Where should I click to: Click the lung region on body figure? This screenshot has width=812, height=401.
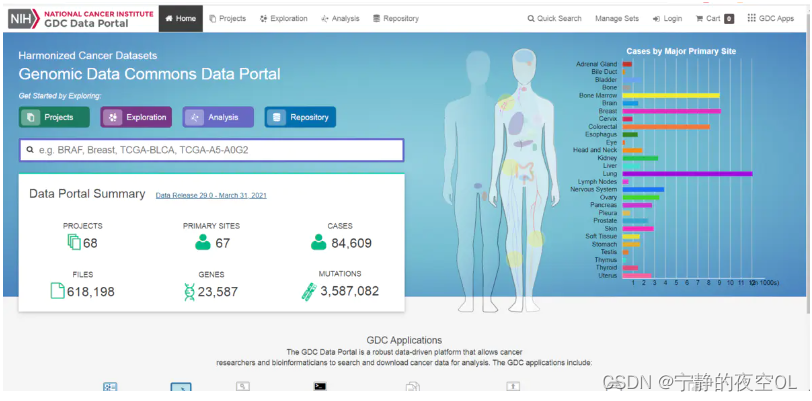click(515, 123)
